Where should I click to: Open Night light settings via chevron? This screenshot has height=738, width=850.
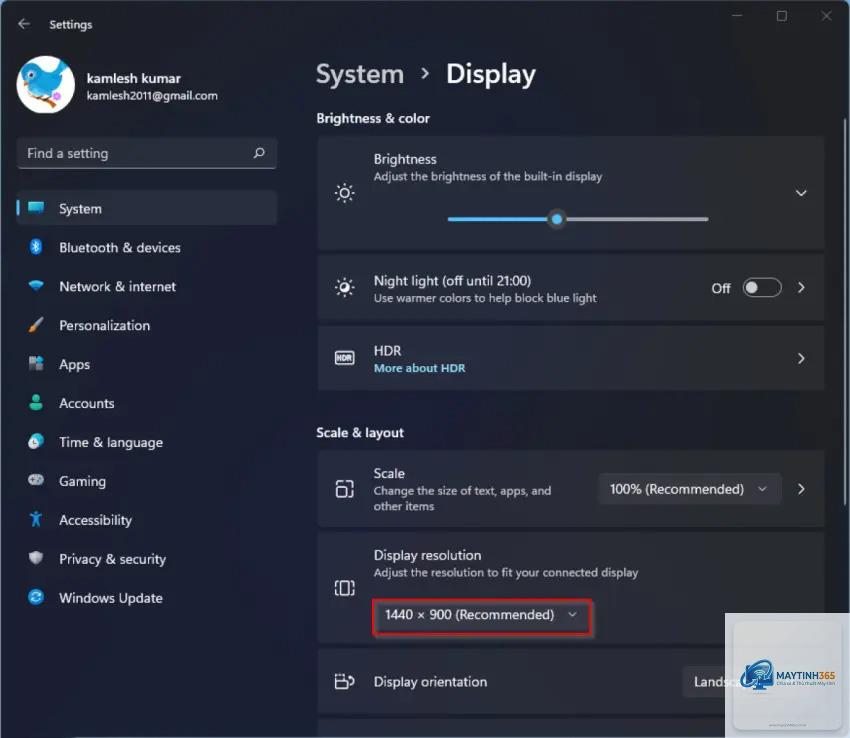[801, 288]
